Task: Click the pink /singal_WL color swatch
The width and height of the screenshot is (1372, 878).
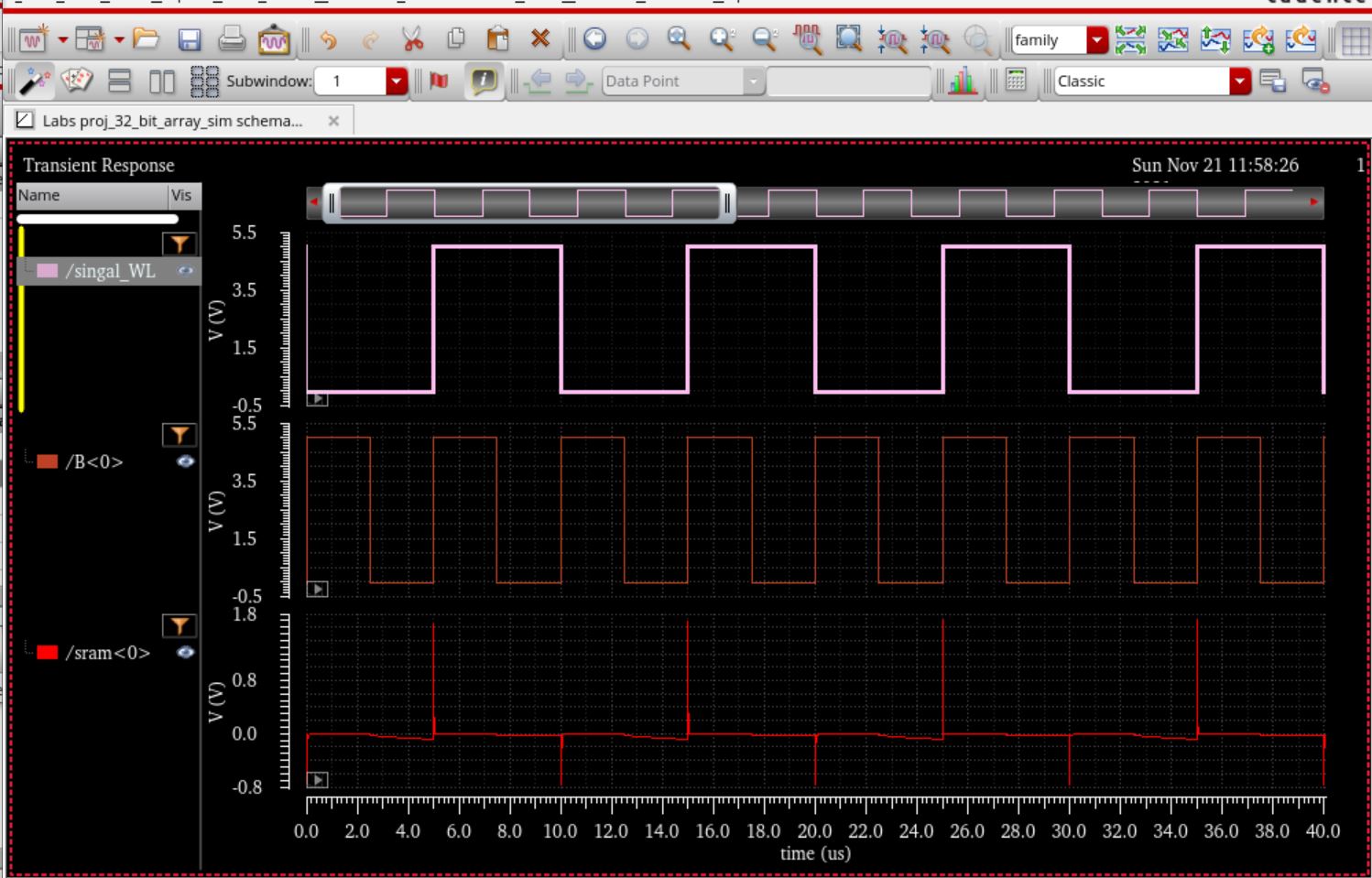Action: (47, 271)
